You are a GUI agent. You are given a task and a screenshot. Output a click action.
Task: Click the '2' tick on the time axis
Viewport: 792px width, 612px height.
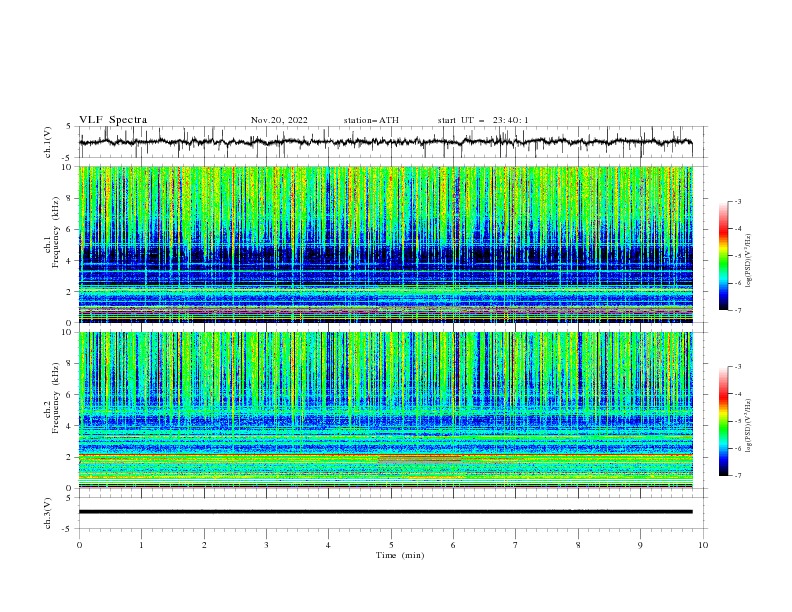tap(204, 545)
